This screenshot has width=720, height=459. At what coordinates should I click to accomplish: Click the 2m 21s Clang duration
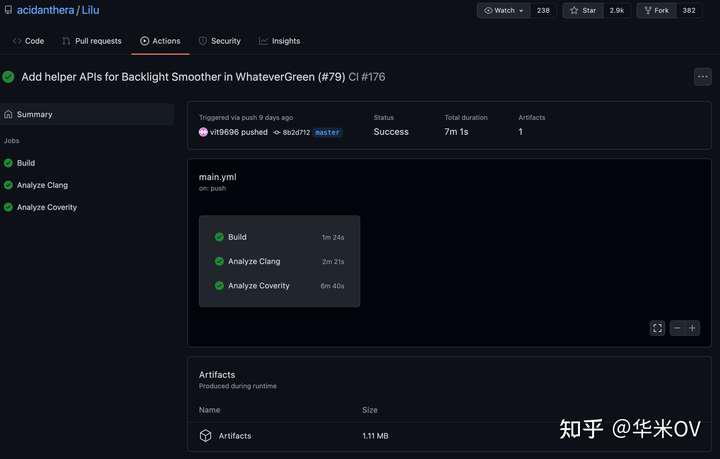[333, 262]
